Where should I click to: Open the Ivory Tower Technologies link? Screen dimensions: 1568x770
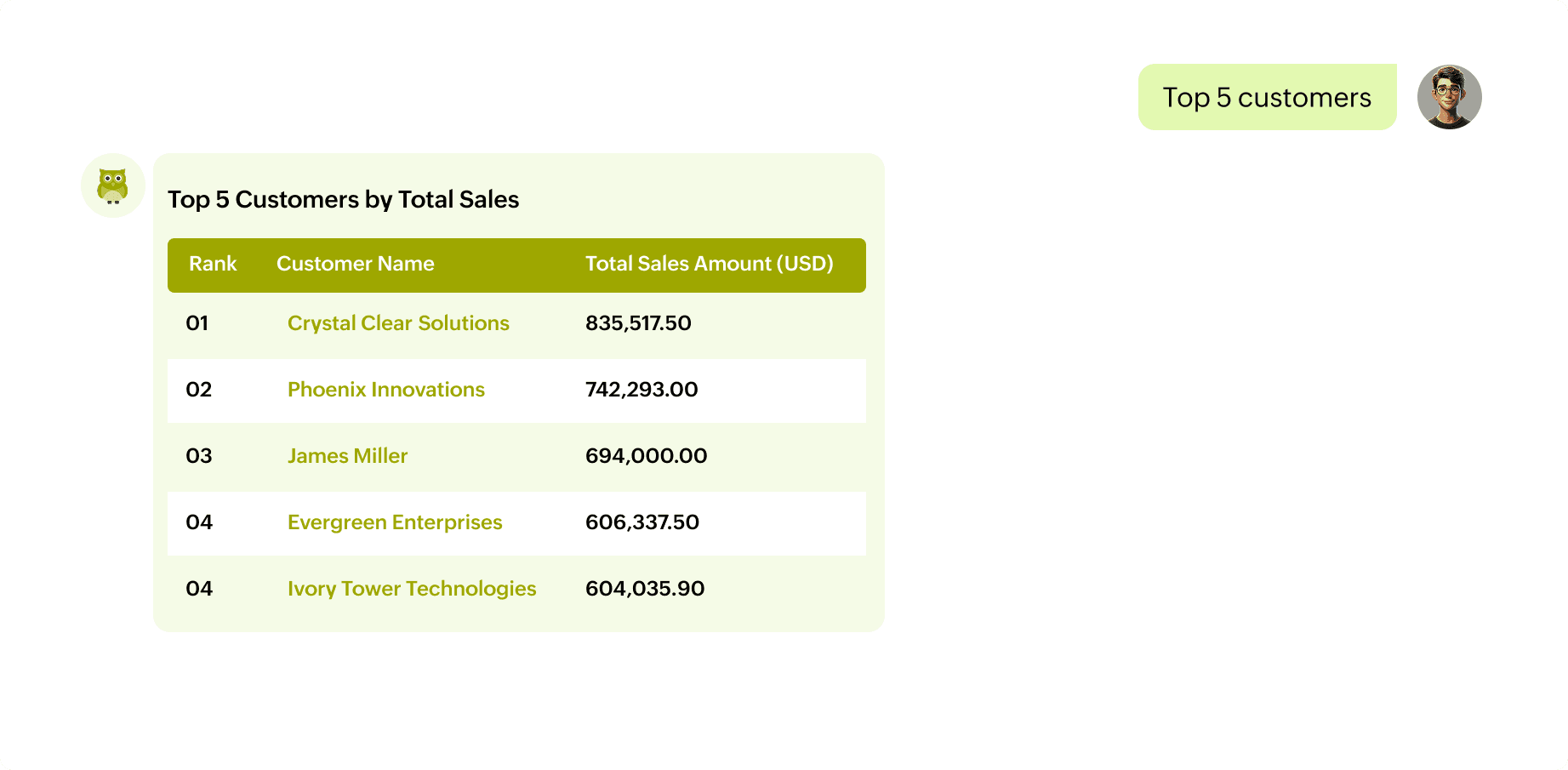pyautogui.click(x=412, y=589)
